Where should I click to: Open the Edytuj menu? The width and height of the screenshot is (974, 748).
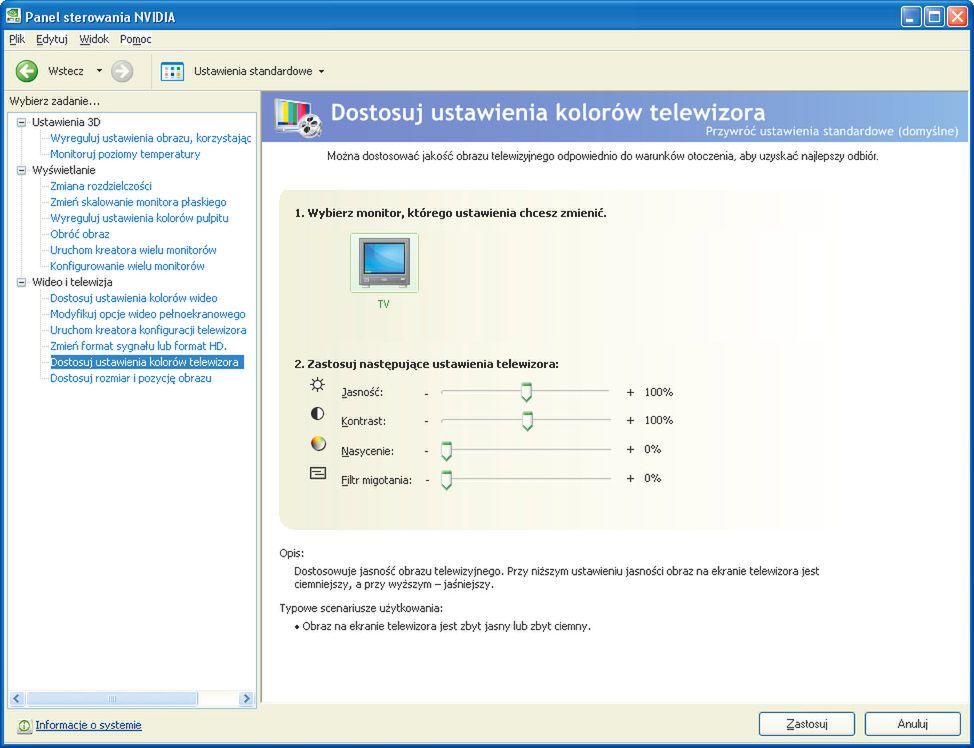(x=52, y=39)
